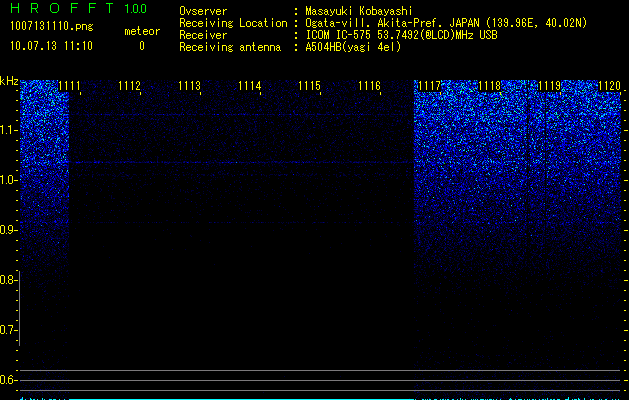Screen dimensions: 629x400
Task: Click the 1.1 kHz frequency axis label
Action: [8, 130]
